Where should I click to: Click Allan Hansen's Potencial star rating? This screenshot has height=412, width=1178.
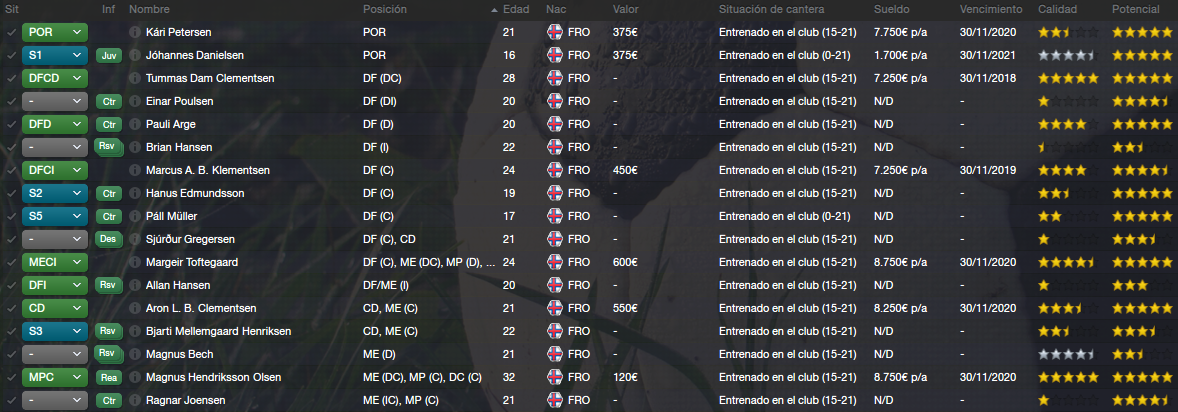pos(1130,286)
